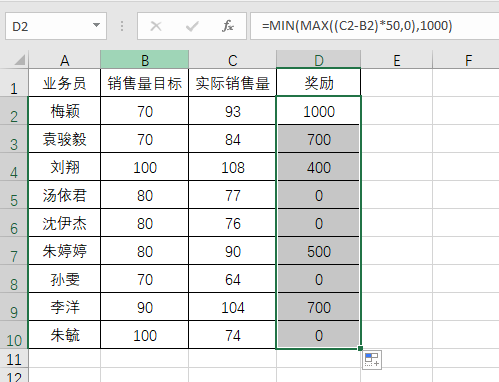Viewport: 499px width, 382px height.
Task: Select row 10 header
Action: pos(14,335)
